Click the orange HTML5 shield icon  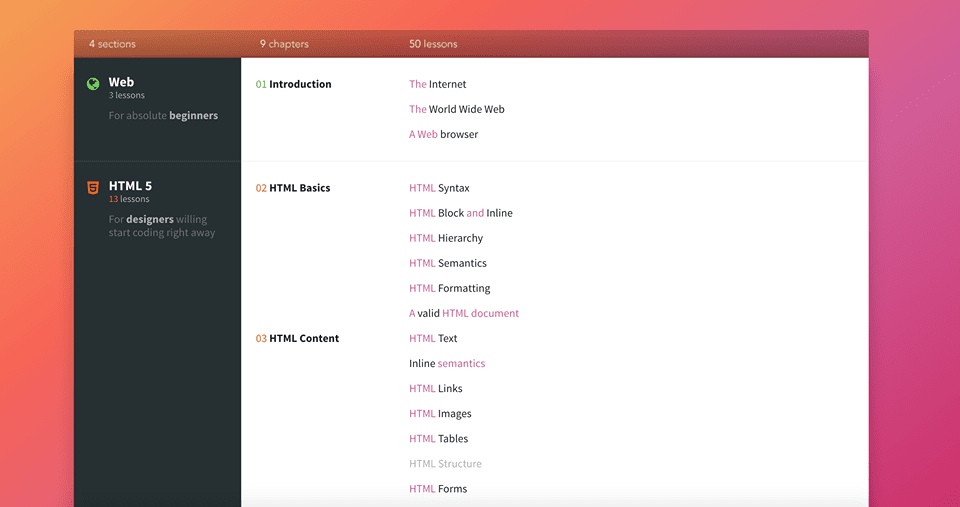coord(93,187)
